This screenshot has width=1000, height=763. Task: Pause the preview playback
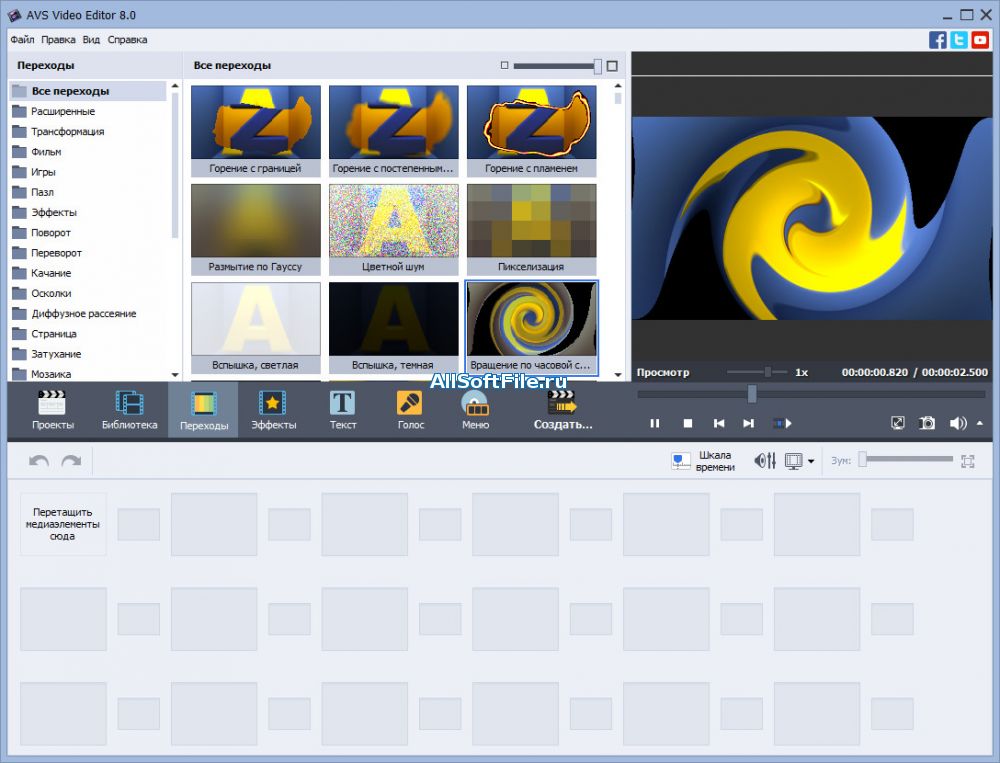click(655, 423)
